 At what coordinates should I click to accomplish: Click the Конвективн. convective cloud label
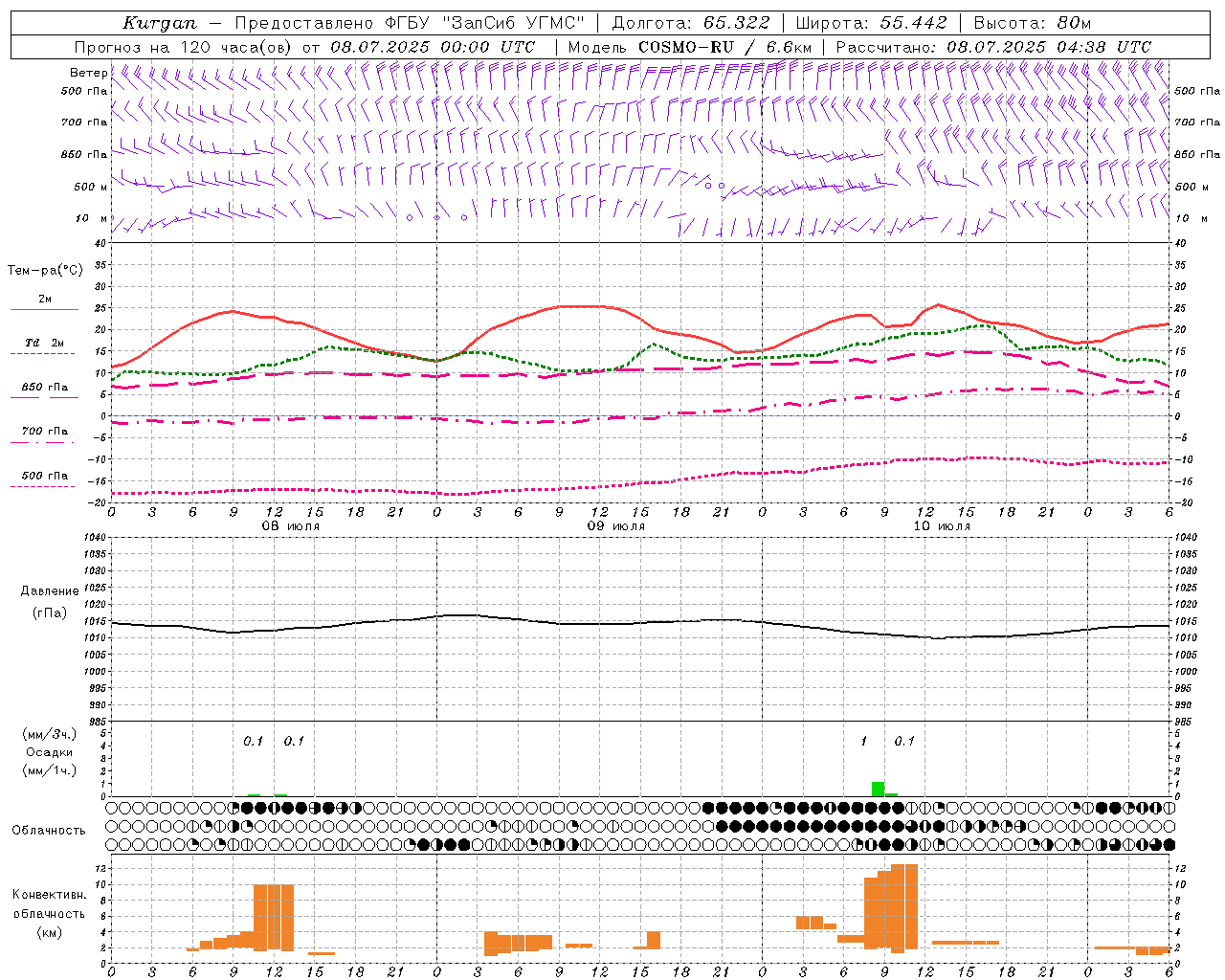click(49, 895)
